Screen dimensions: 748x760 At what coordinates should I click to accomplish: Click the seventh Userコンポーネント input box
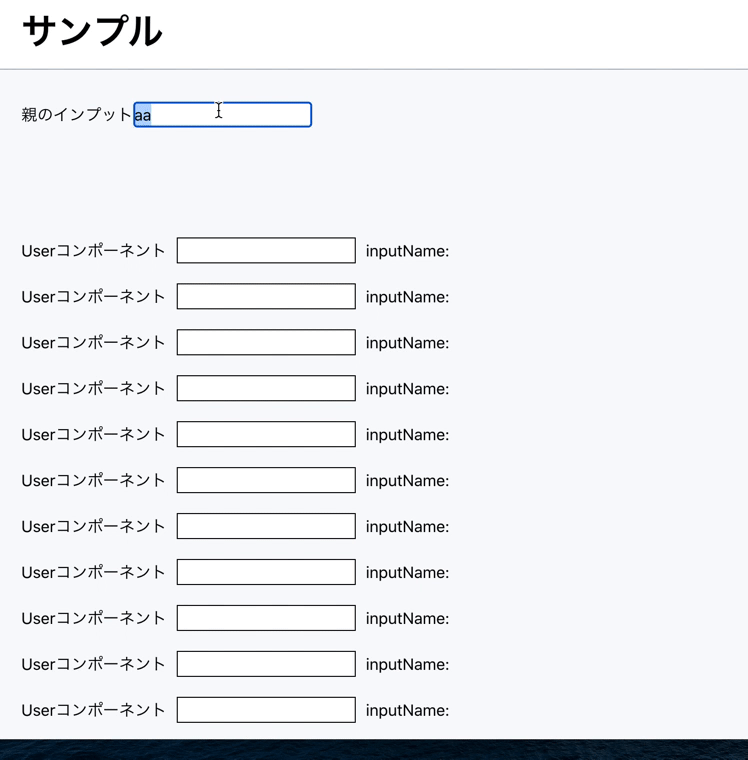pyautogui.click(x=266, y=526)
